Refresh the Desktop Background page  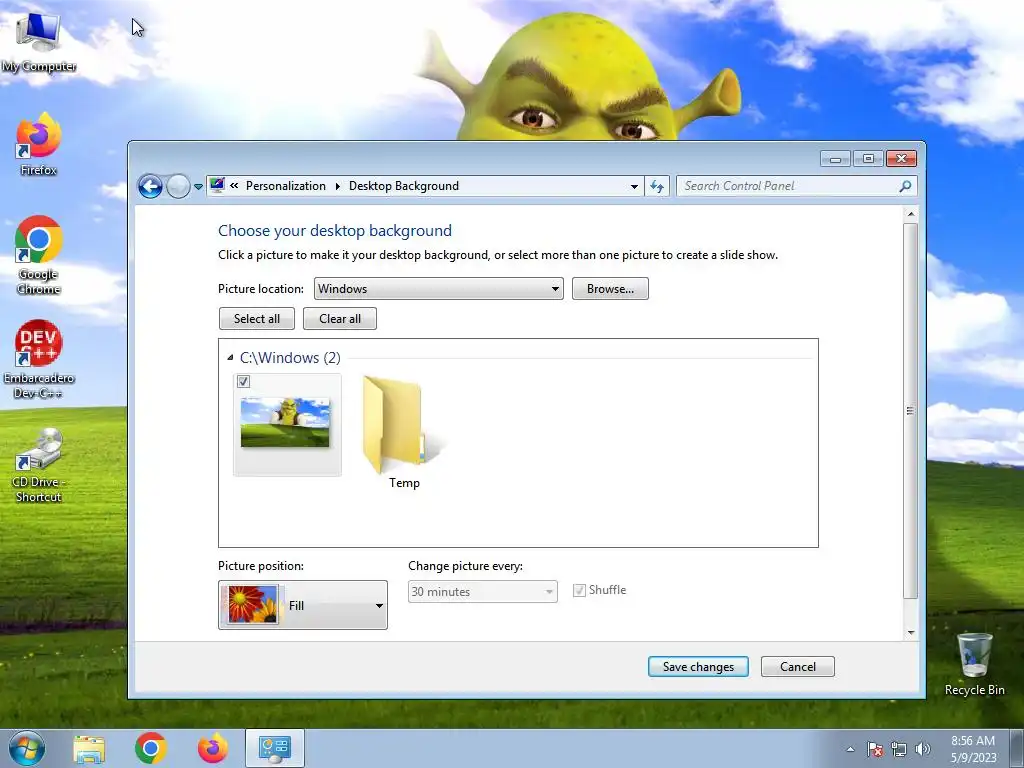pyautogui.click(x=657, y=186)
